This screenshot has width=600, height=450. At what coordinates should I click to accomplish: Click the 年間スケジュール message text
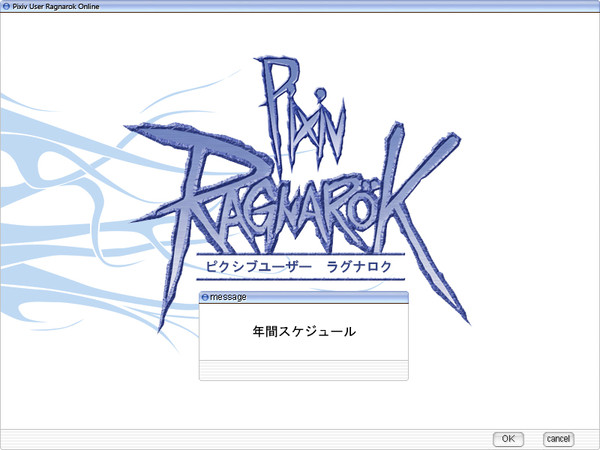click(304, 331)
